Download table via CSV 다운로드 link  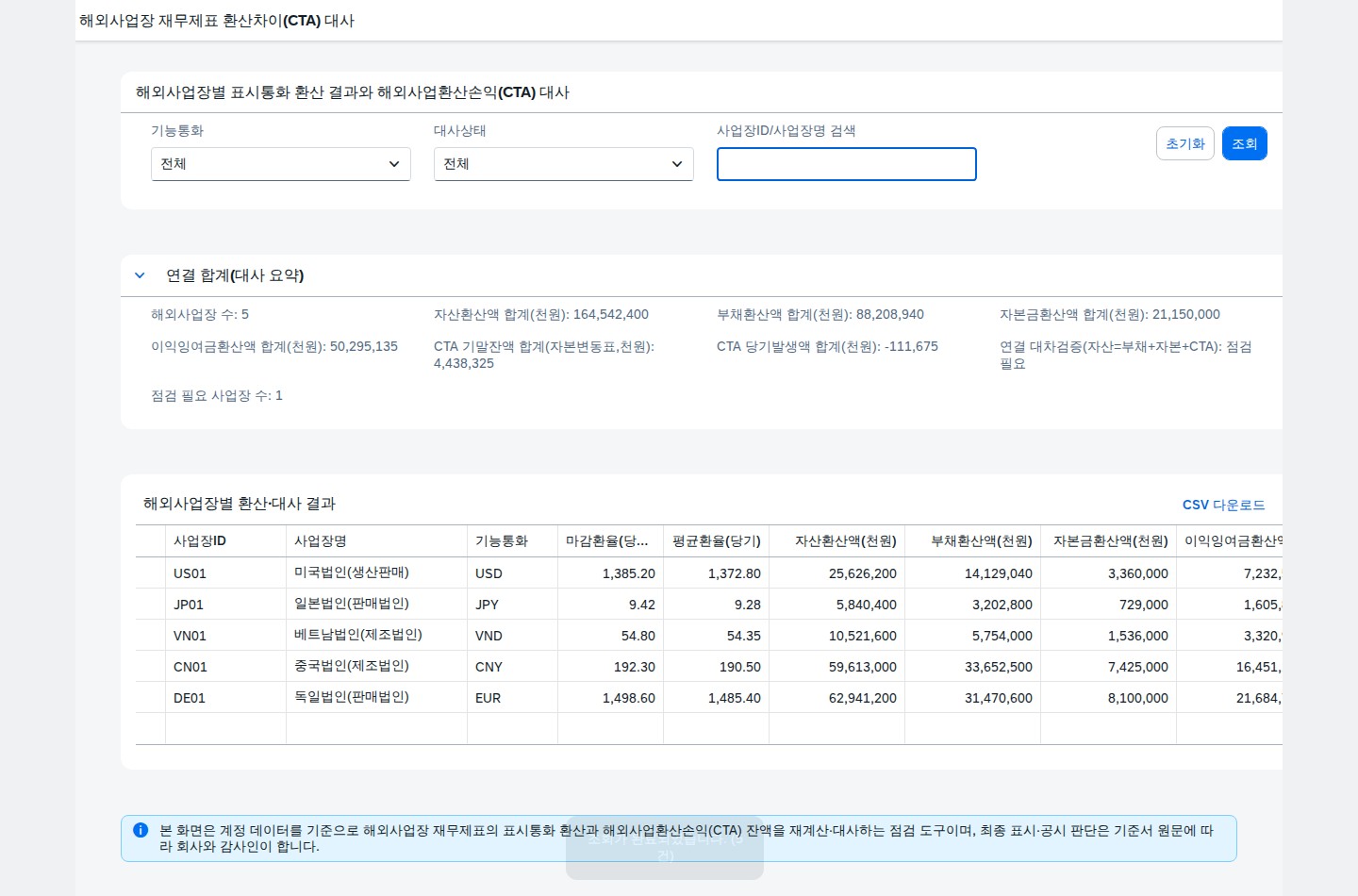click(x=1224, y=505)
